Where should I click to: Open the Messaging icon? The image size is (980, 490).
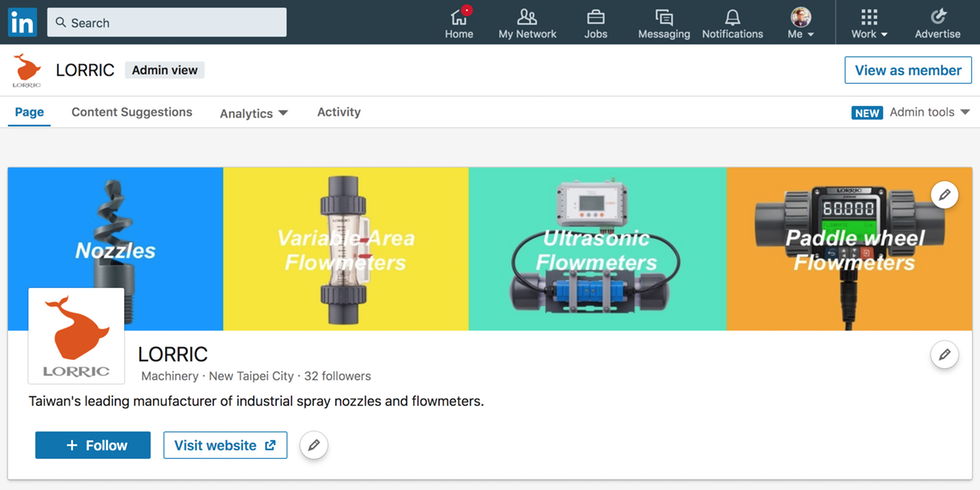pyautogui.click(x=664, y=23)
